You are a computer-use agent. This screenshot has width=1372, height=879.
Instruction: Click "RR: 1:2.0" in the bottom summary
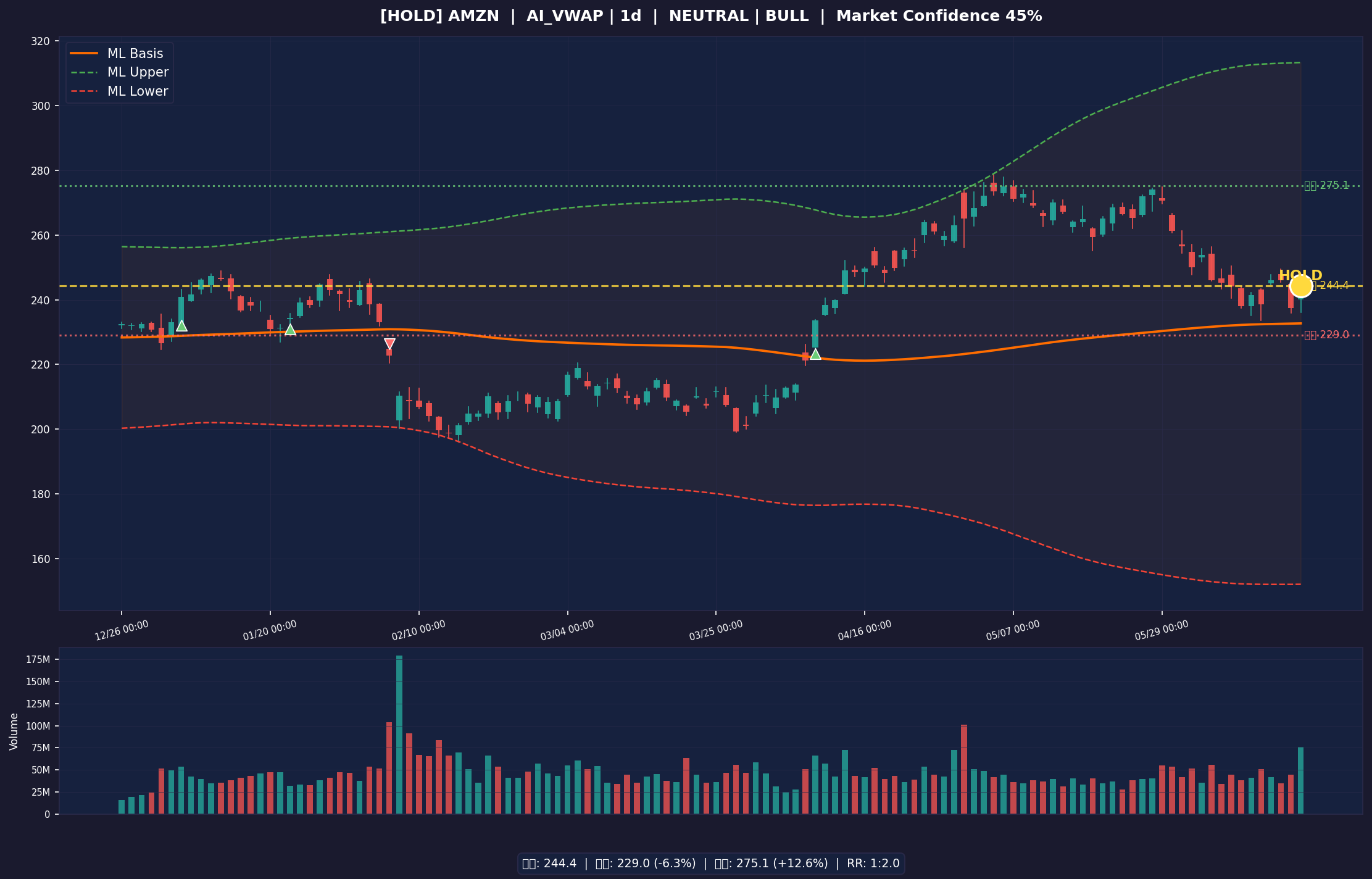pos(873,864)
